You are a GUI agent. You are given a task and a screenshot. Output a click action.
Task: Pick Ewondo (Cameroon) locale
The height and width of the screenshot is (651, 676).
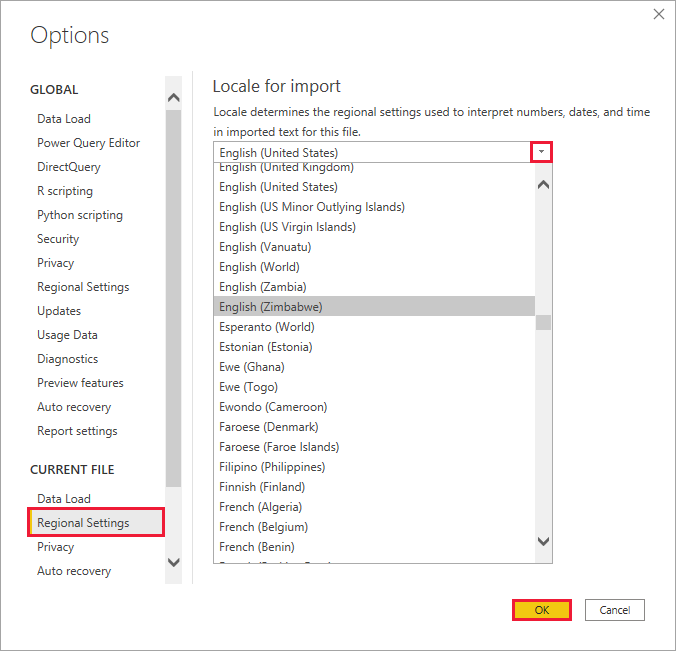point(374,407)
